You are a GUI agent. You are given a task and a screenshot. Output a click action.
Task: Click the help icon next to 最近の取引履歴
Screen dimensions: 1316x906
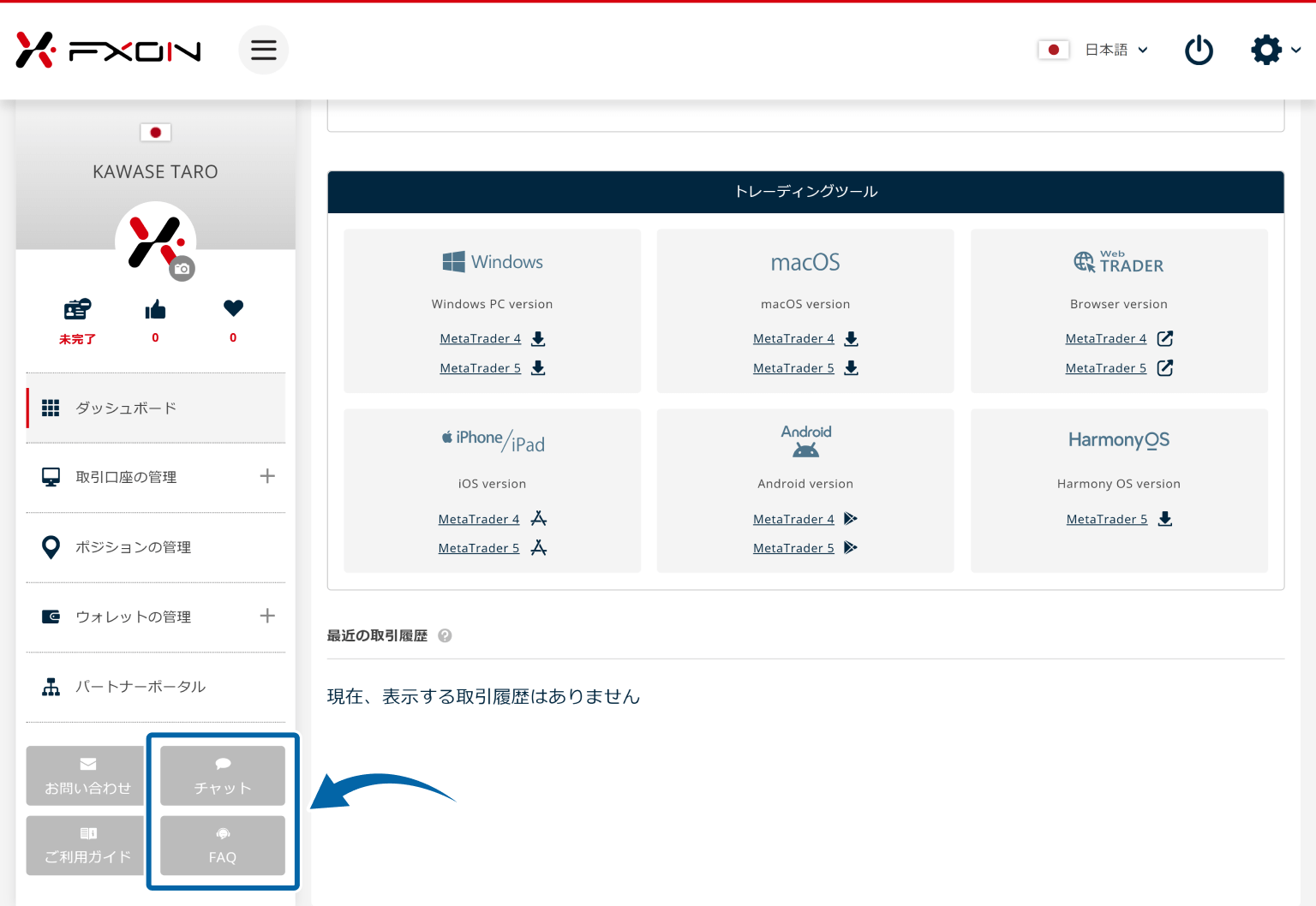pyautogui.click(x=445, y=635)
